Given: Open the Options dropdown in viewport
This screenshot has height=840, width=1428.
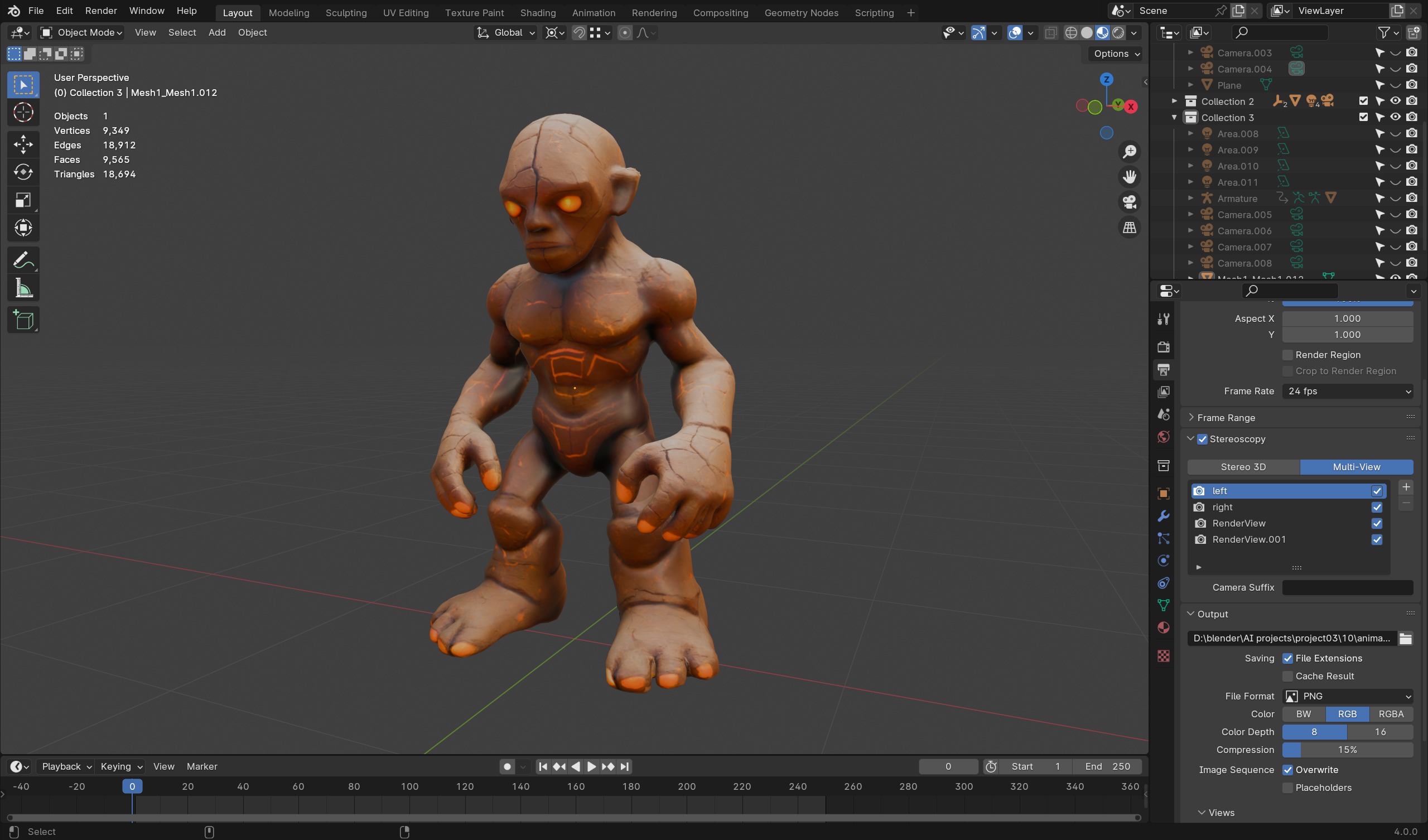Looking at the screenshot, I should click(x=1115, y=54).
